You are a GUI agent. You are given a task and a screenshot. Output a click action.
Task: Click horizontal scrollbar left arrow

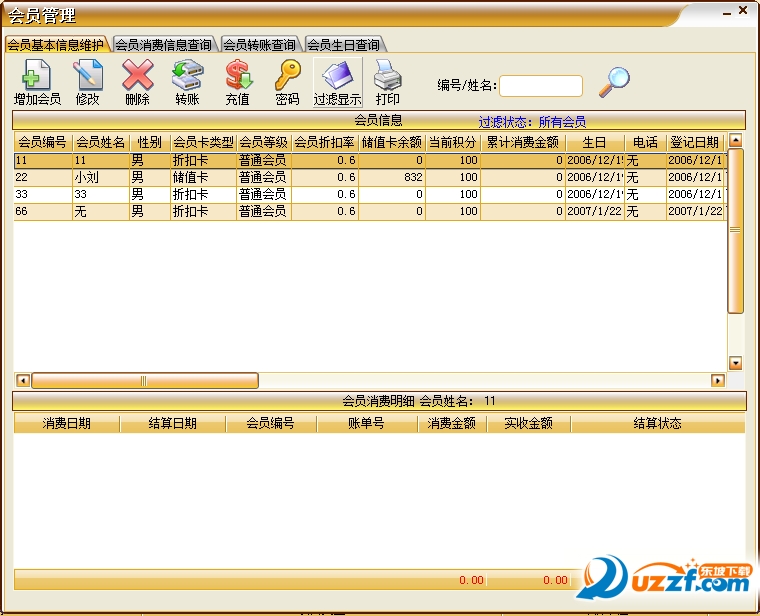23,380
